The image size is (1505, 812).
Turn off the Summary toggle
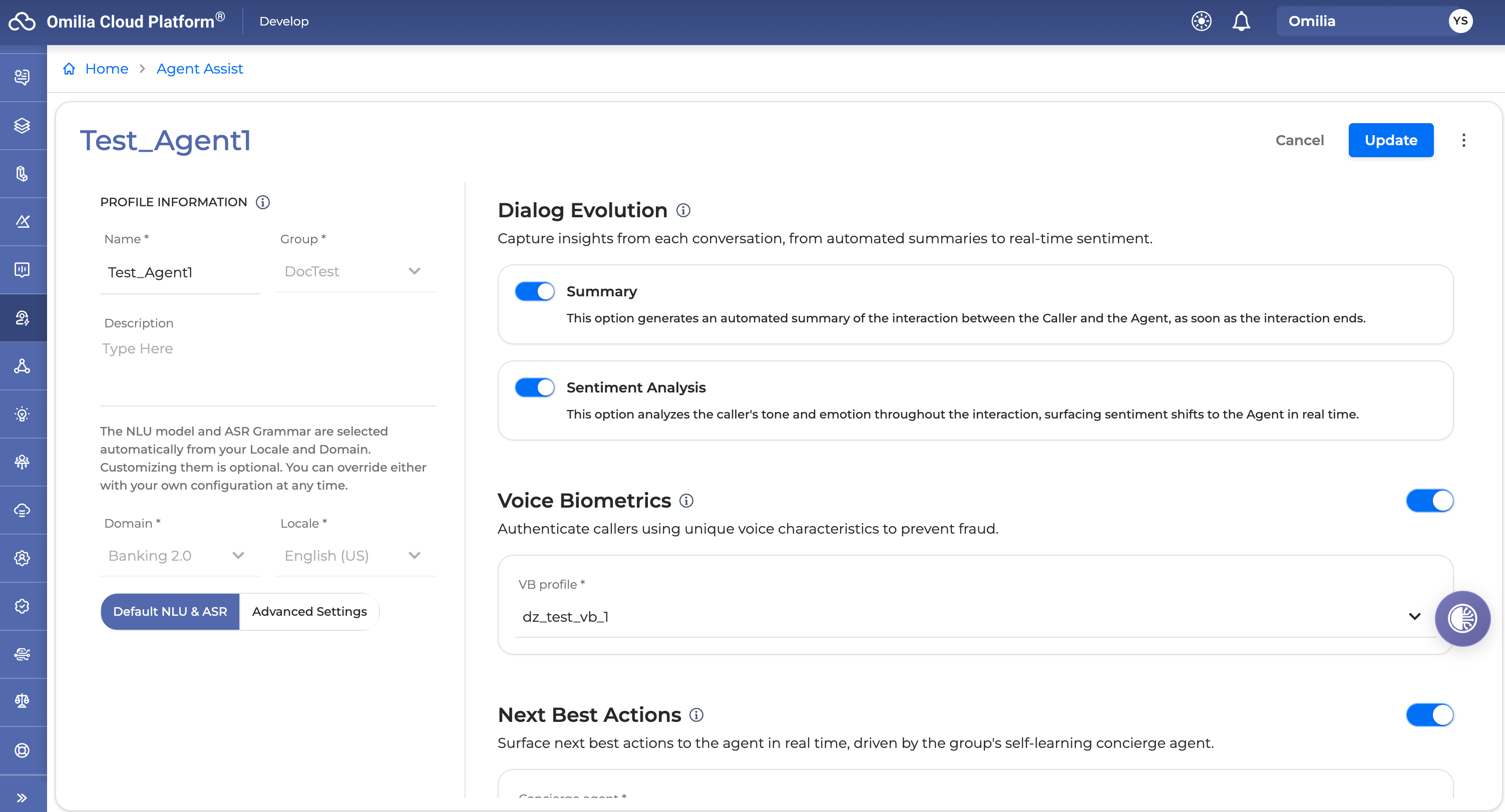coord(535,291)
